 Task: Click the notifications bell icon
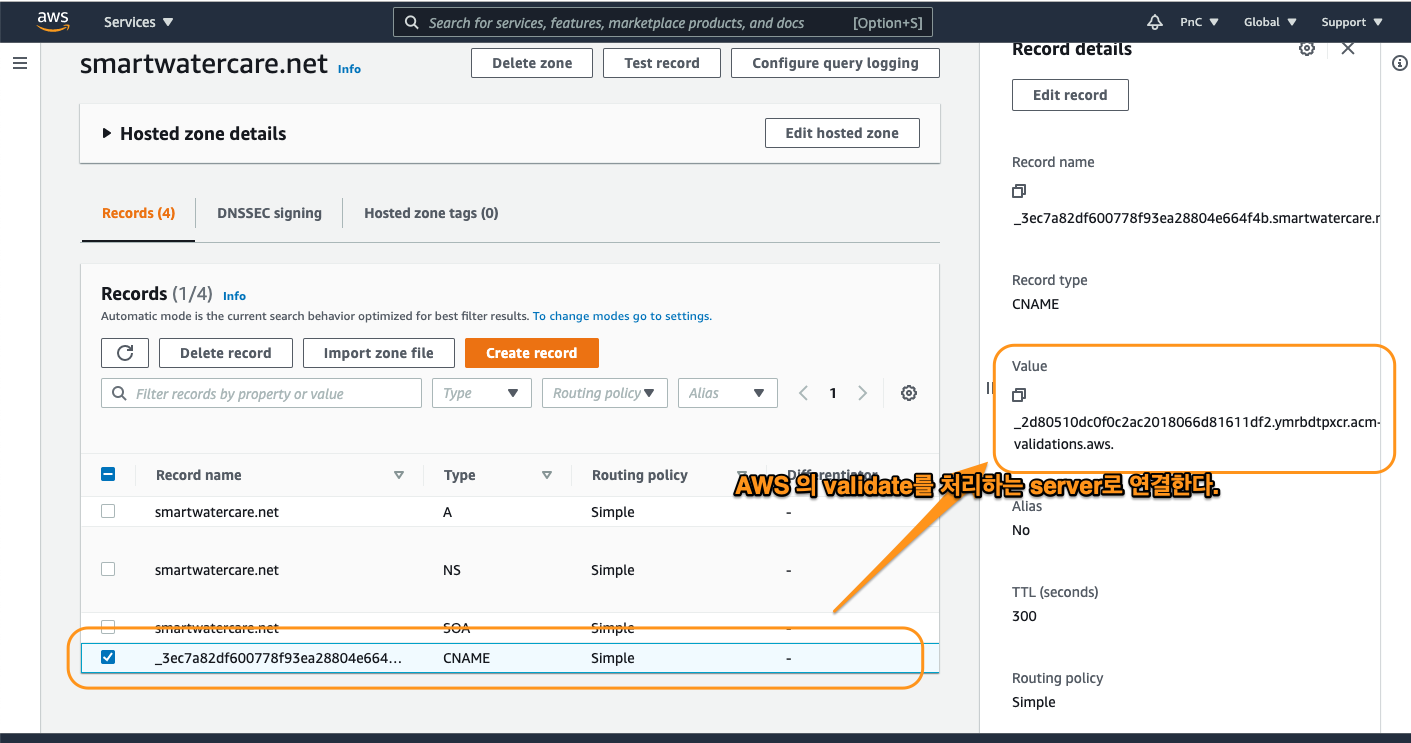1155,22
